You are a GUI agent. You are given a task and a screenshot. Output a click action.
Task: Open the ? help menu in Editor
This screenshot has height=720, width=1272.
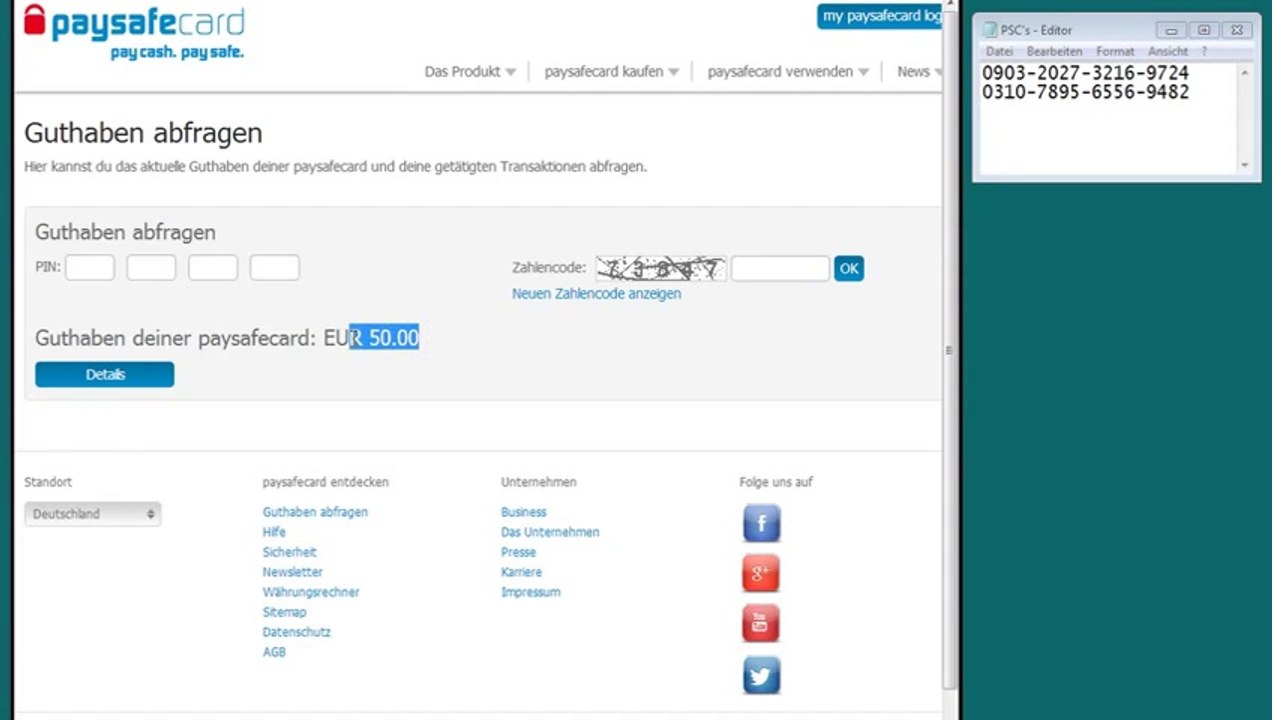(1204, 51)
